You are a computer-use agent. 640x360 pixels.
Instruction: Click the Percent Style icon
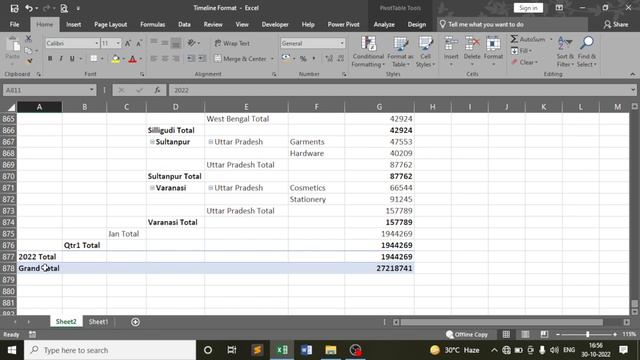coord(303,59)
